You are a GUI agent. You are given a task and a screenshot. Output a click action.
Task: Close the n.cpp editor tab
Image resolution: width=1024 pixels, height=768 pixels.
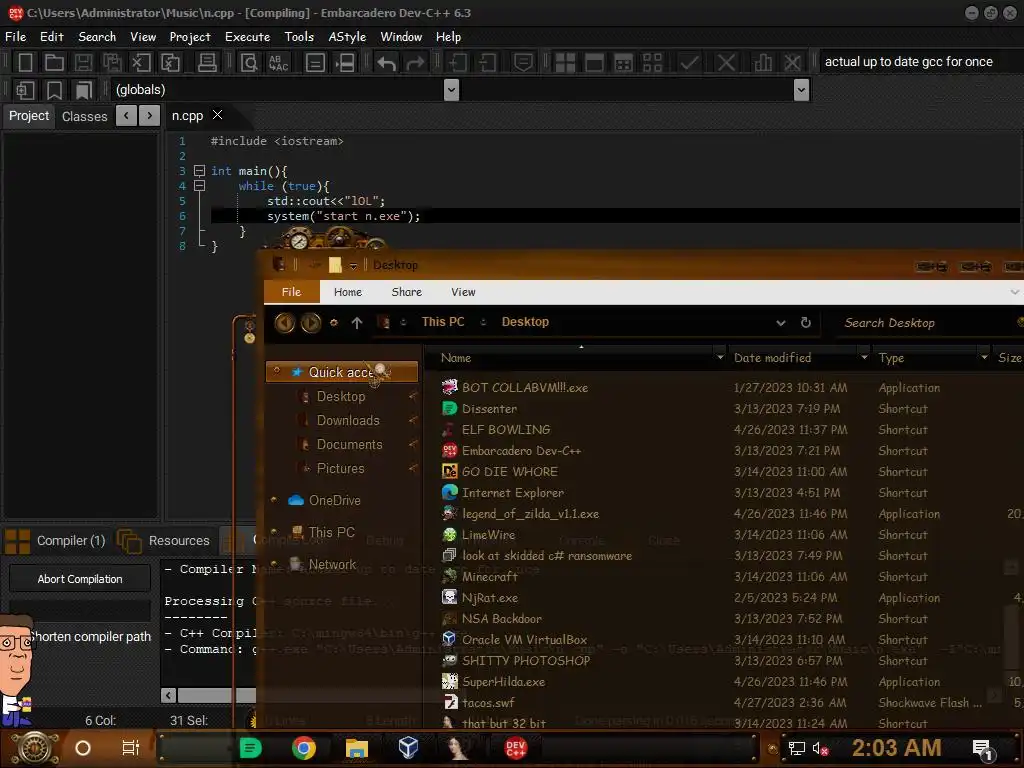click(218, 115)
